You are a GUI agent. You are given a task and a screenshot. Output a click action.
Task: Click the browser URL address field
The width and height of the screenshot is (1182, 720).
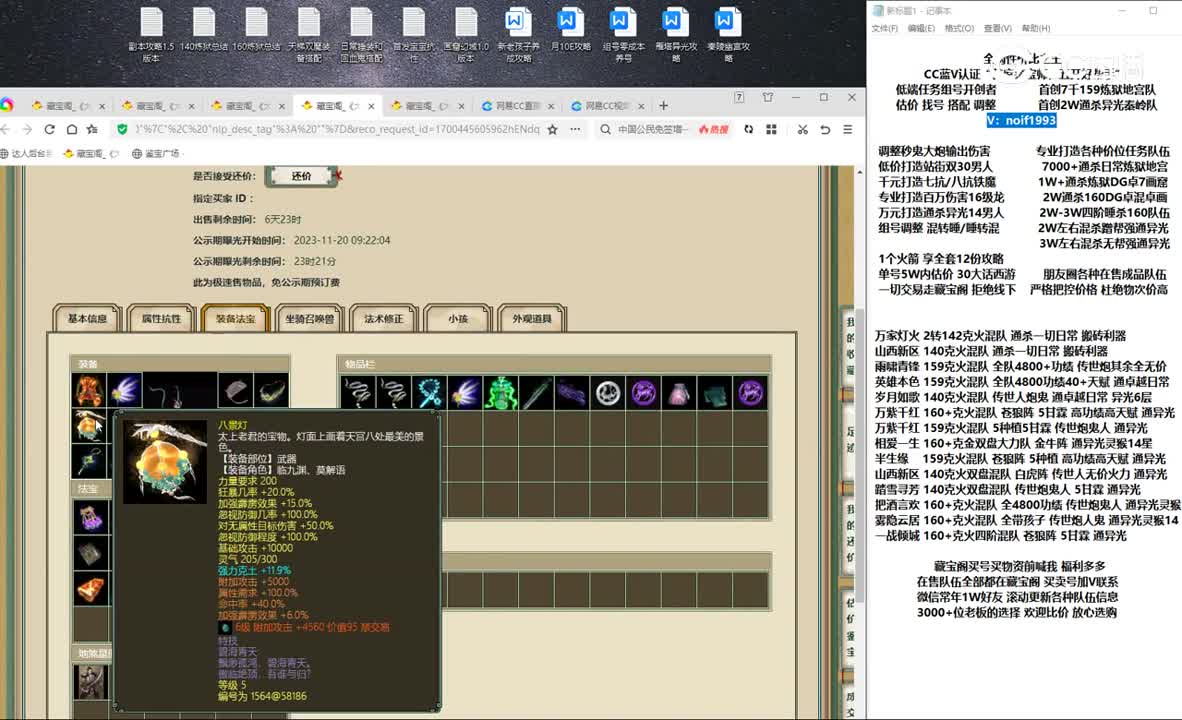(336, 129)
